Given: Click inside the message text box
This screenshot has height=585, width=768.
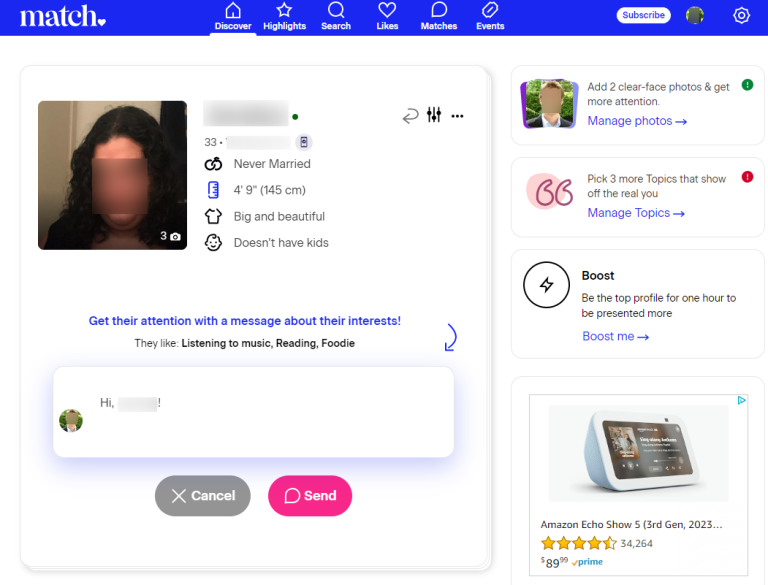Looking at the screenshot, I should 270,420.
